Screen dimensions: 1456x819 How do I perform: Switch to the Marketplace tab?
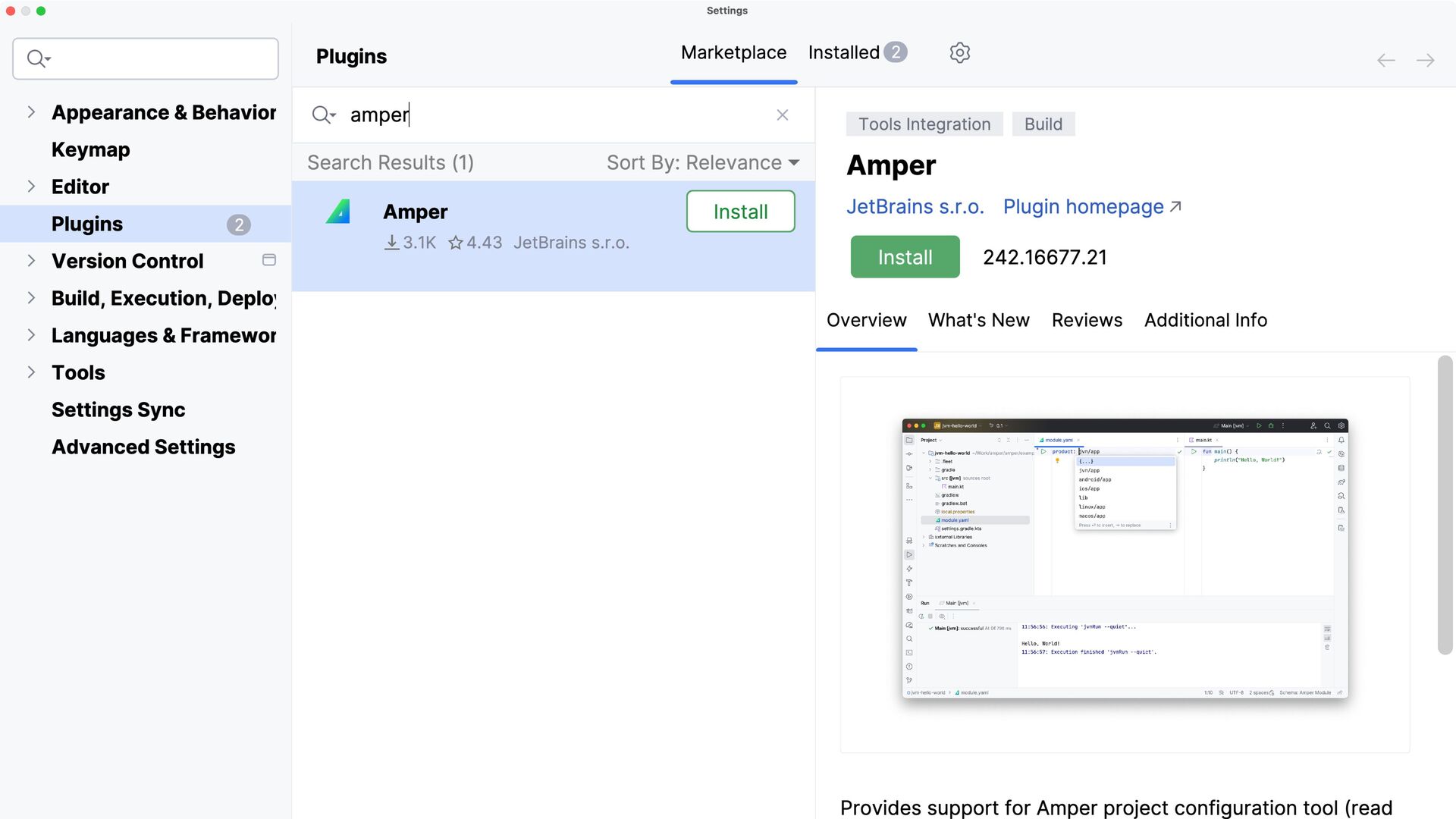(733, 53)
